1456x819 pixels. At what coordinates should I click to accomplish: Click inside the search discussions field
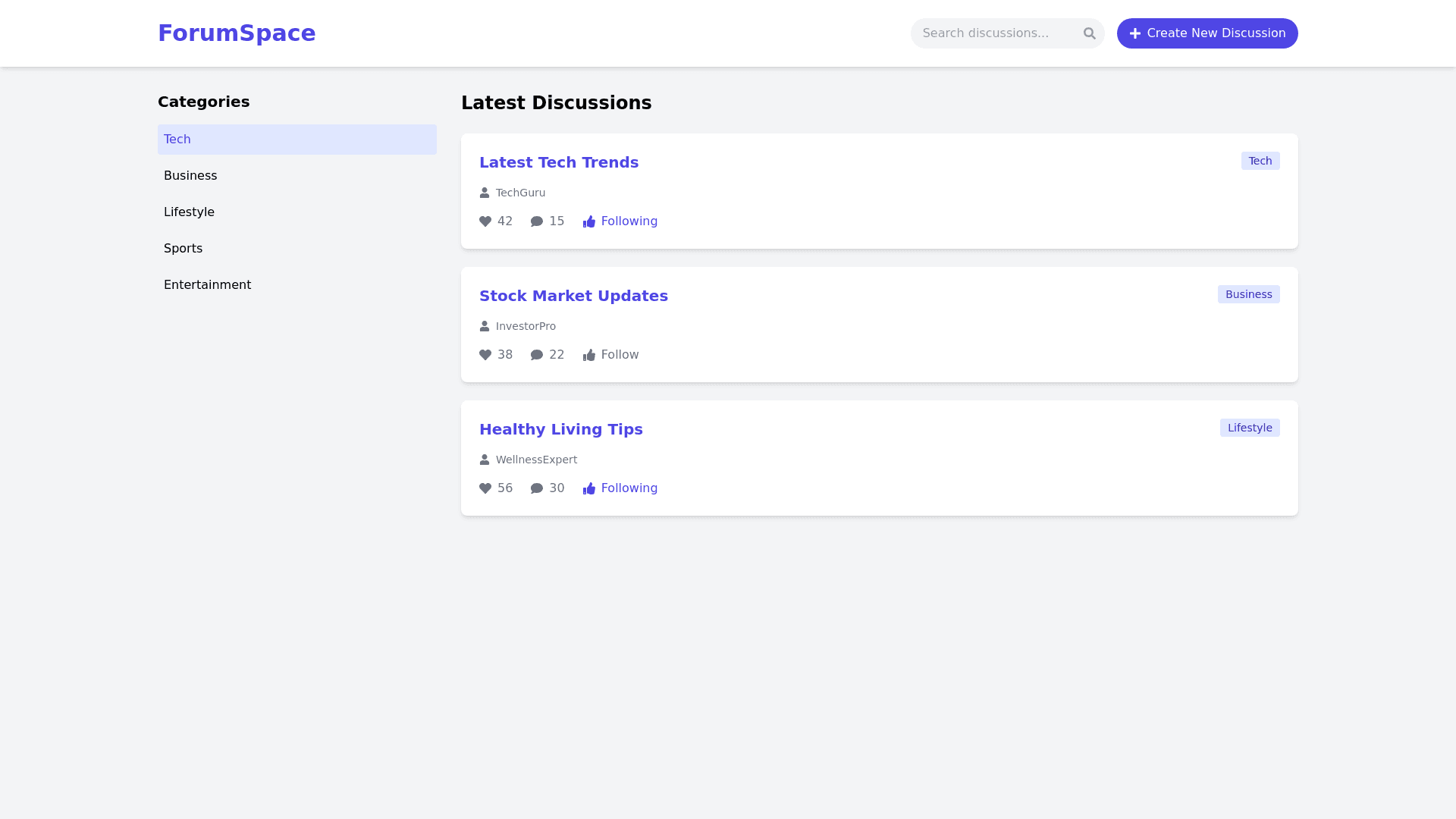(x=993, y=33)
